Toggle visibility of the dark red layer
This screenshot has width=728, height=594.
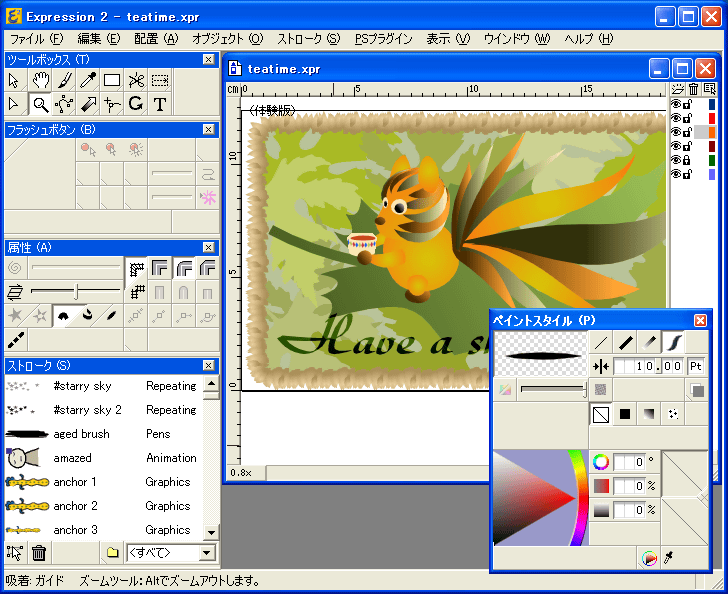(676, 146)
